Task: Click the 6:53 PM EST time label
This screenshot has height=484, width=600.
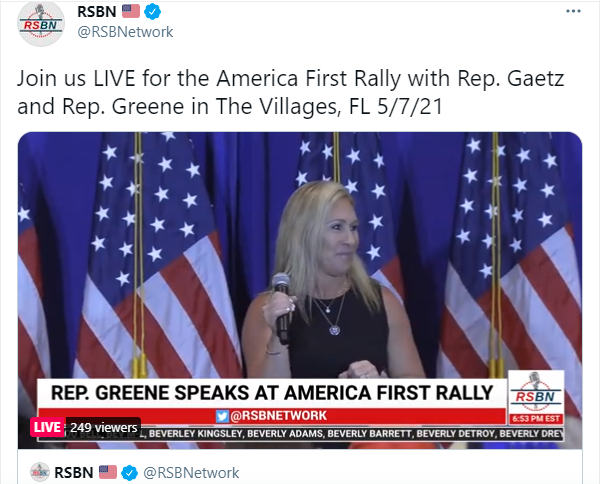Action: 536,419
